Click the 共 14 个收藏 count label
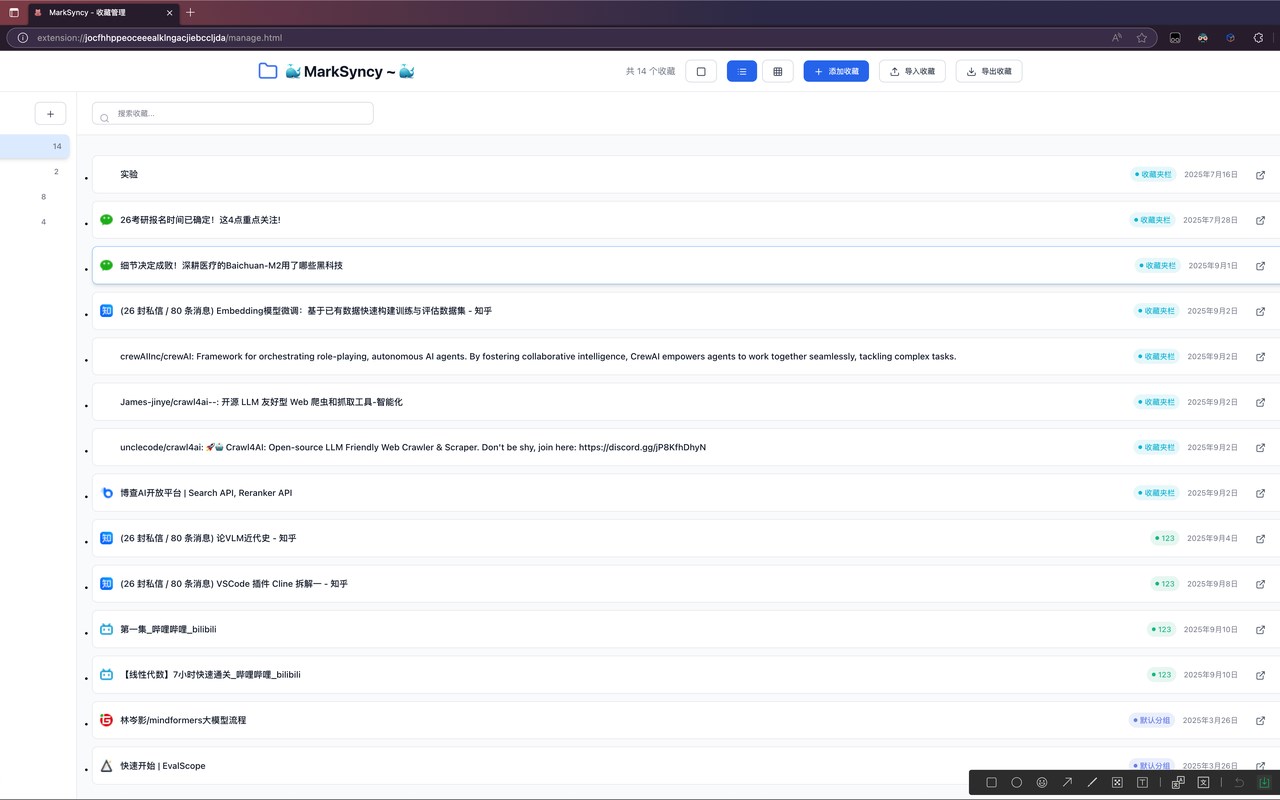The width and height of the screenshot is (1280, 800). pos(650,72)
